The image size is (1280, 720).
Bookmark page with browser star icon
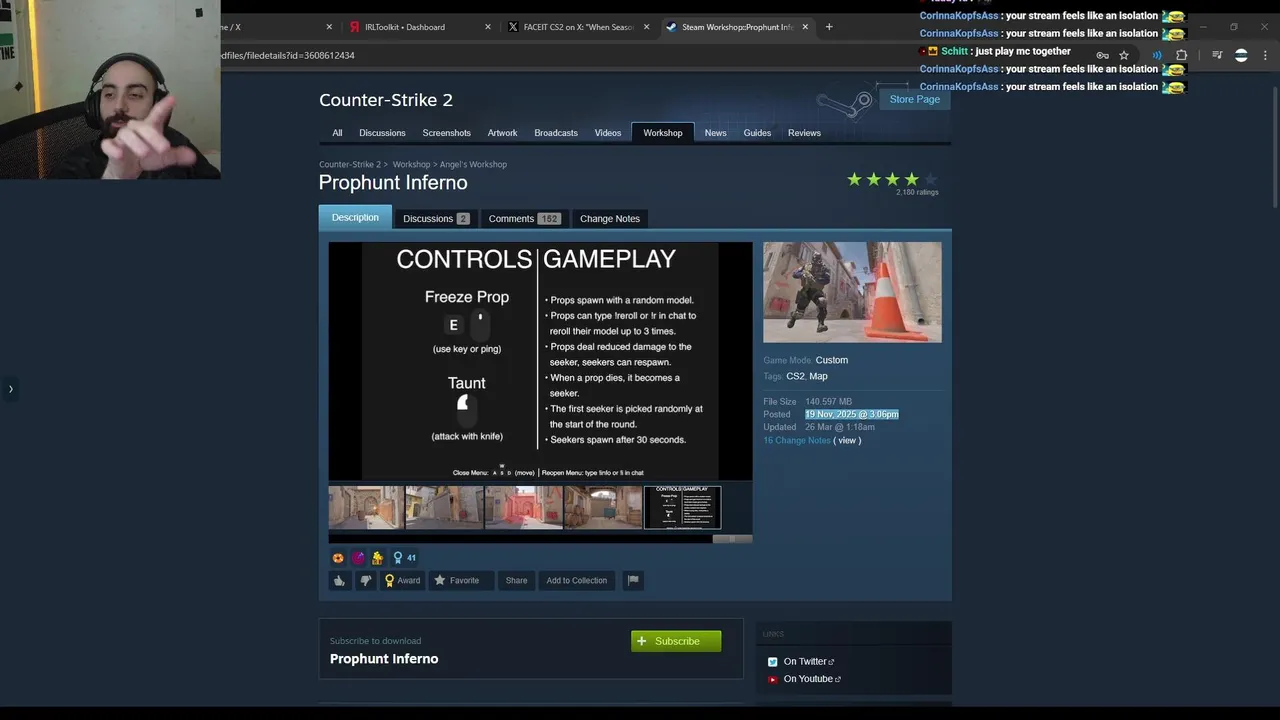[x=1124, y=55]
